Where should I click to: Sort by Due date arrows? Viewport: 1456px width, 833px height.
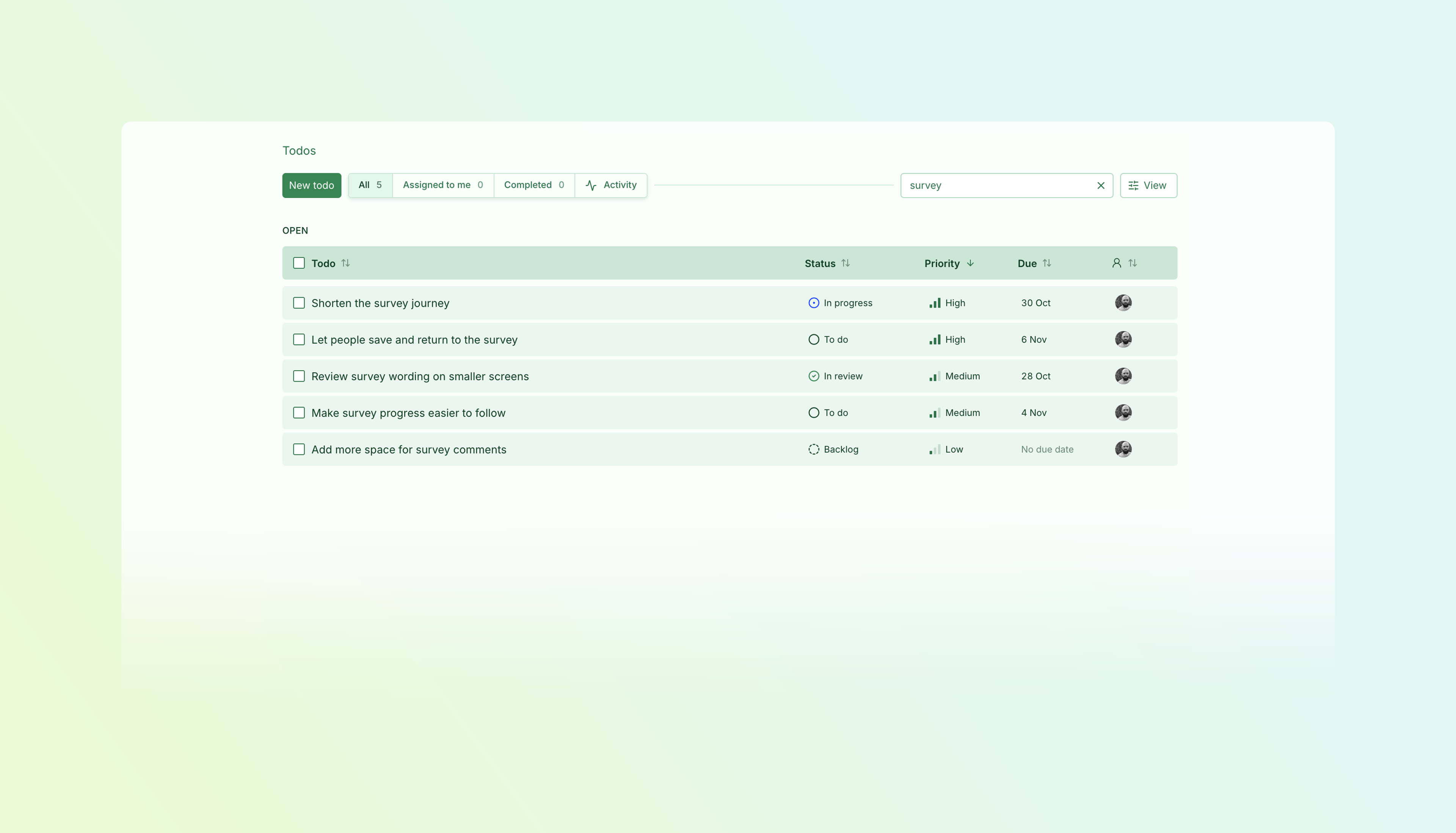pos(1047,263)
